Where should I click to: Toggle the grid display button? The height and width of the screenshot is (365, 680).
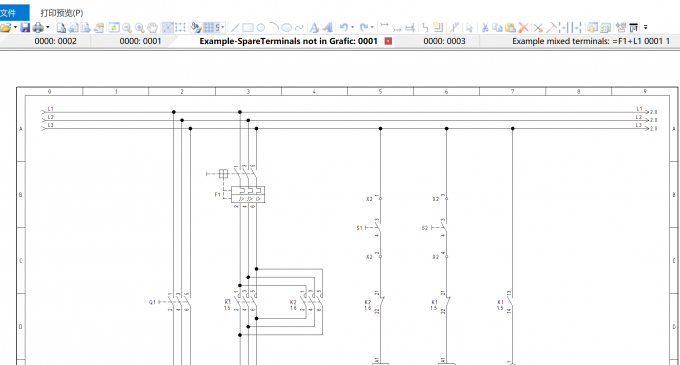point(209,28)
